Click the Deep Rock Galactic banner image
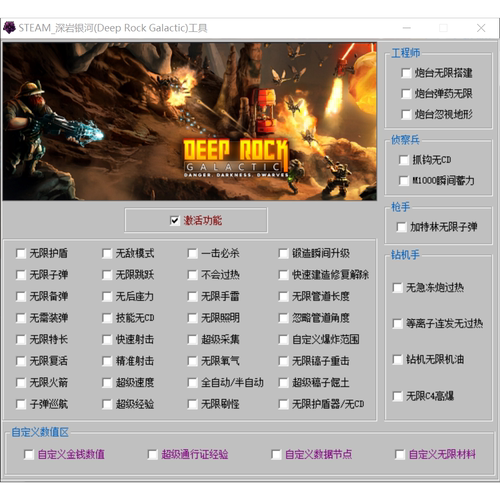500x500 pixels. tap(190, 121)
